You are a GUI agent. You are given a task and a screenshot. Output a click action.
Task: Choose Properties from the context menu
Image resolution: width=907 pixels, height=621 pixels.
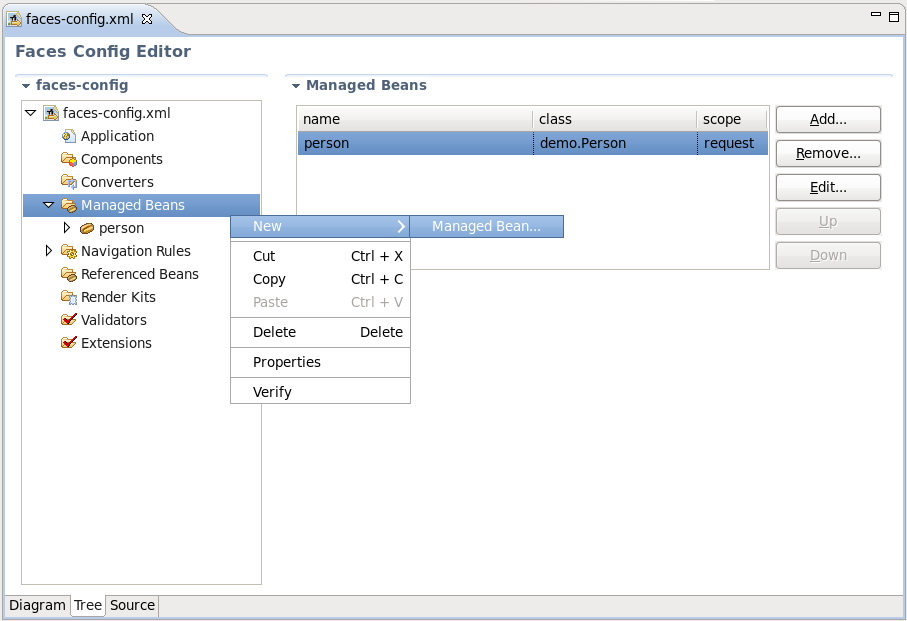[x=287, y=362]
